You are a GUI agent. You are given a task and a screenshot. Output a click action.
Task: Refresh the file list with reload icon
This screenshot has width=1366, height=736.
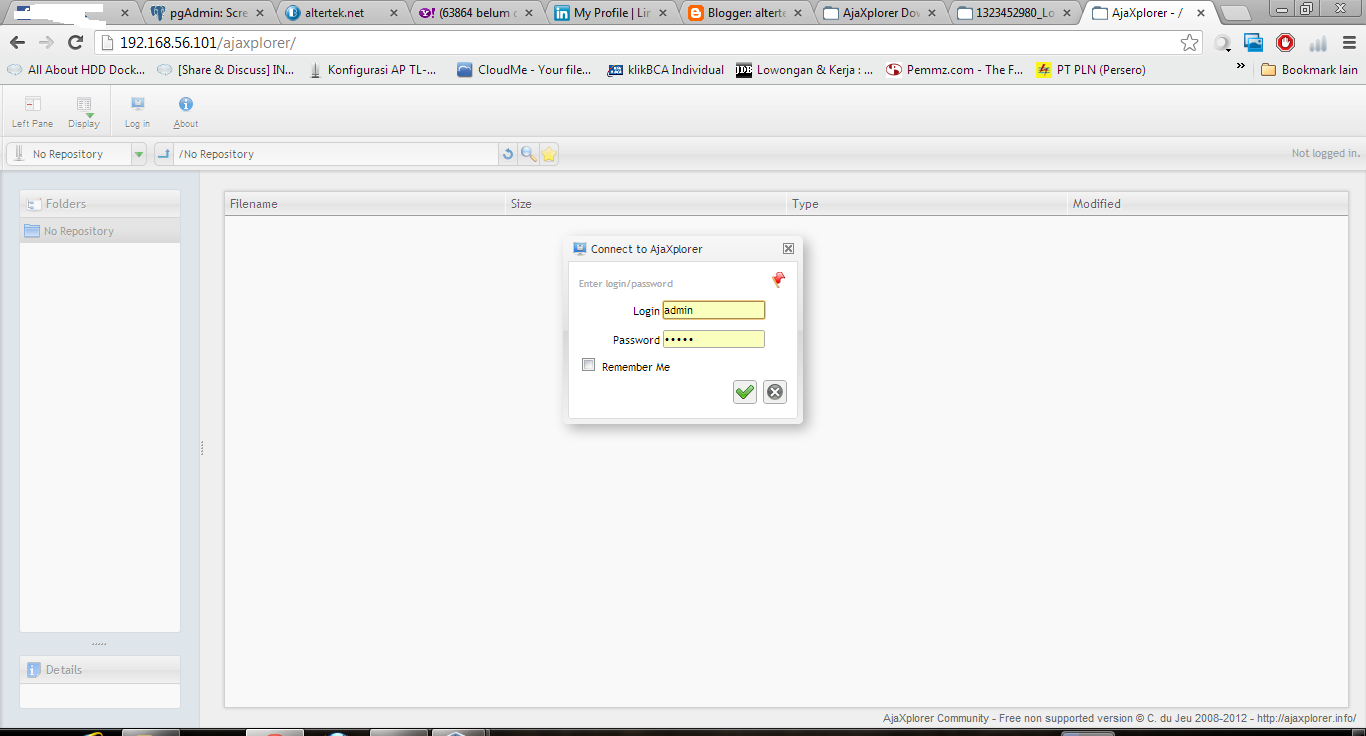click(x=508, y=154)
